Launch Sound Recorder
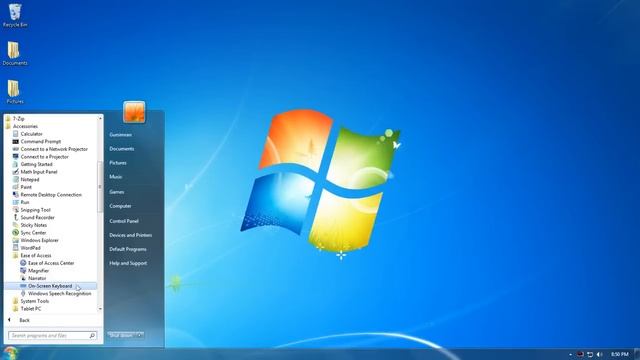The image size is (640, 360). tap(33, 218)
